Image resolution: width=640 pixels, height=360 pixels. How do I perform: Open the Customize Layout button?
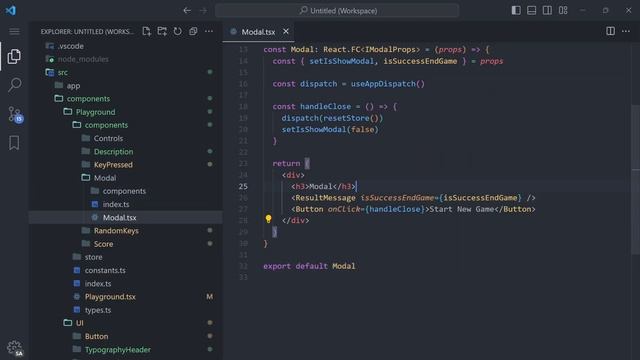tap(563, 10)
